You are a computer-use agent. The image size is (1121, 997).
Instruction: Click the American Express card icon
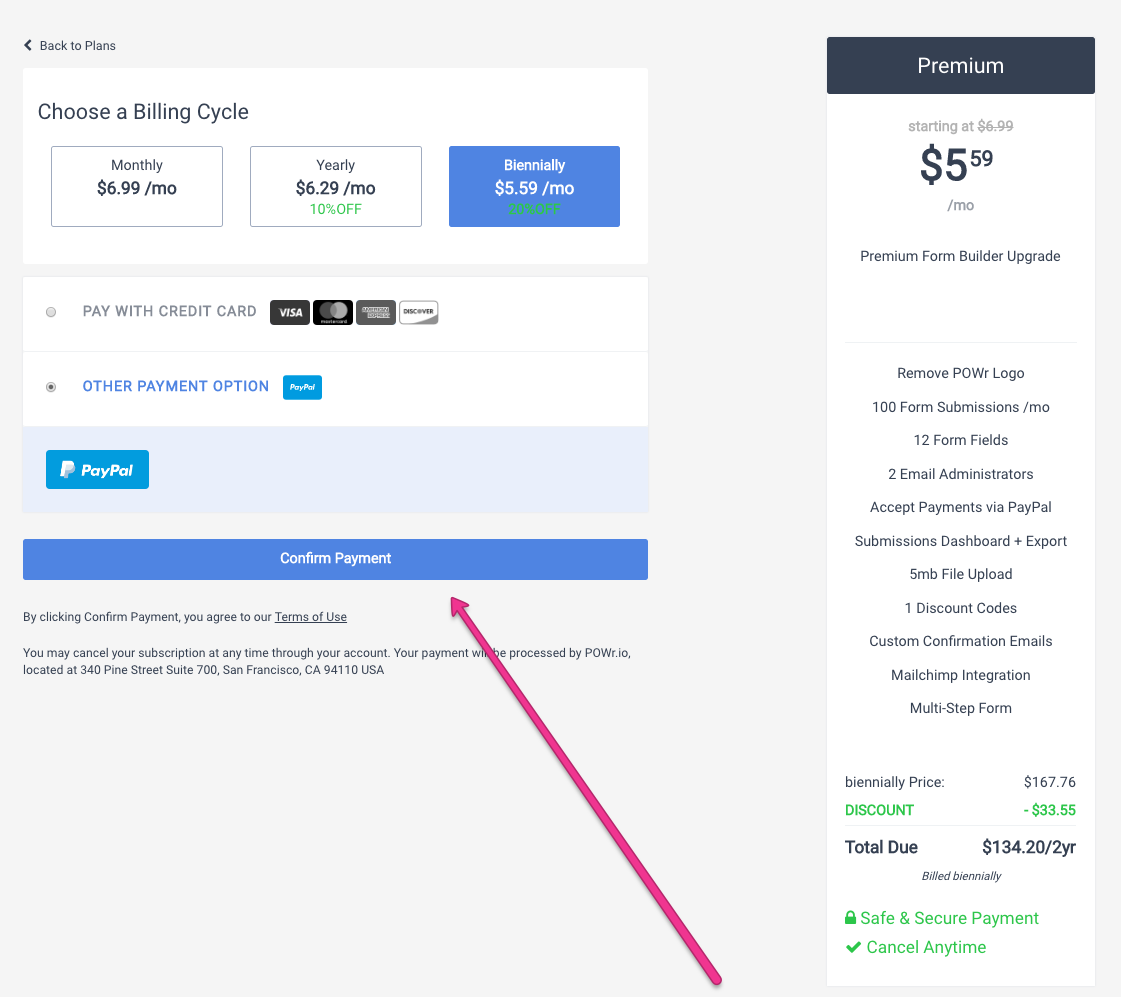tap(375, 312)
